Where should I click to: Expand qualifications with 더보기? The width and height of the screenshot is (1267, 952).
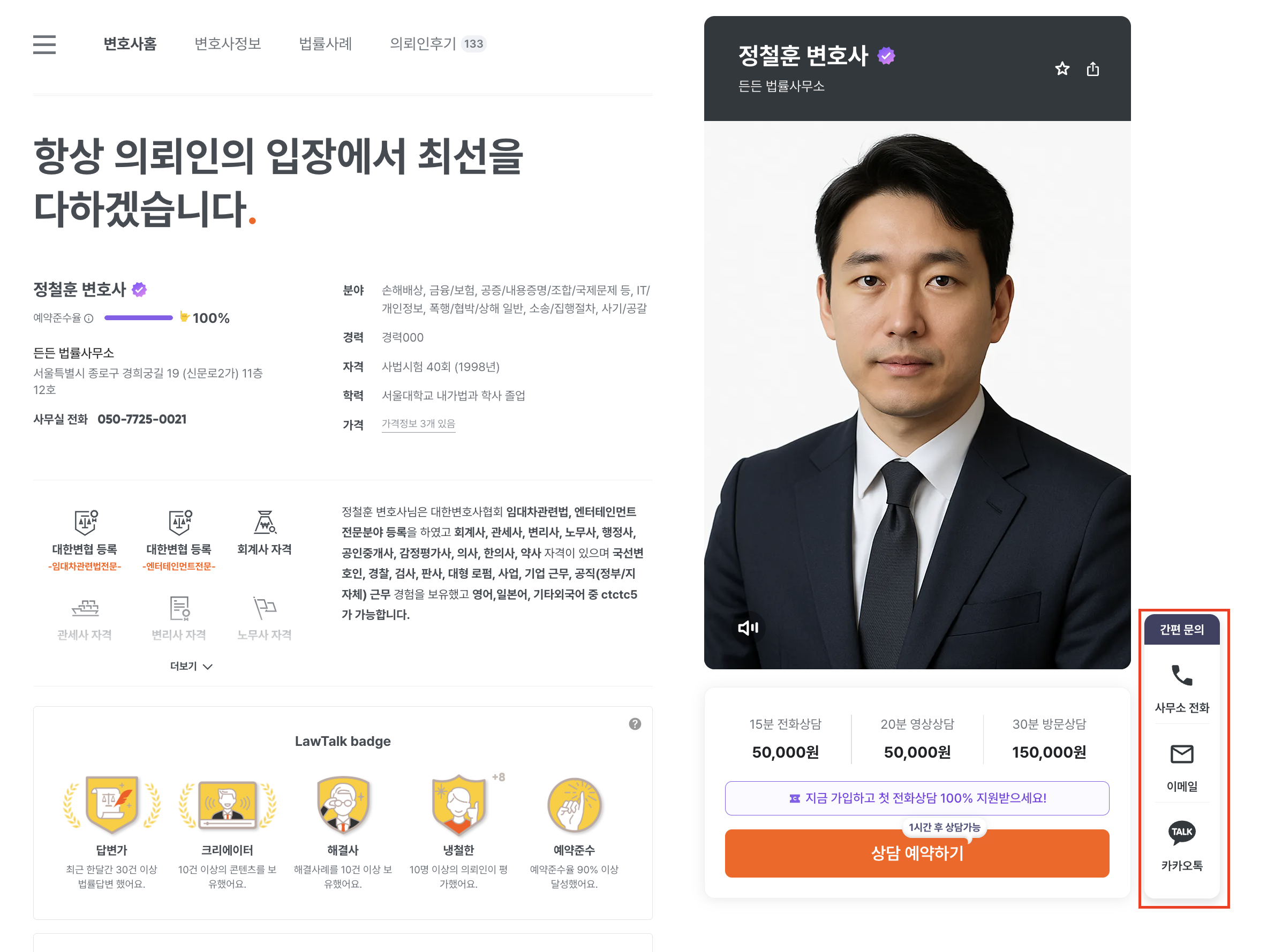click(191, 666)
